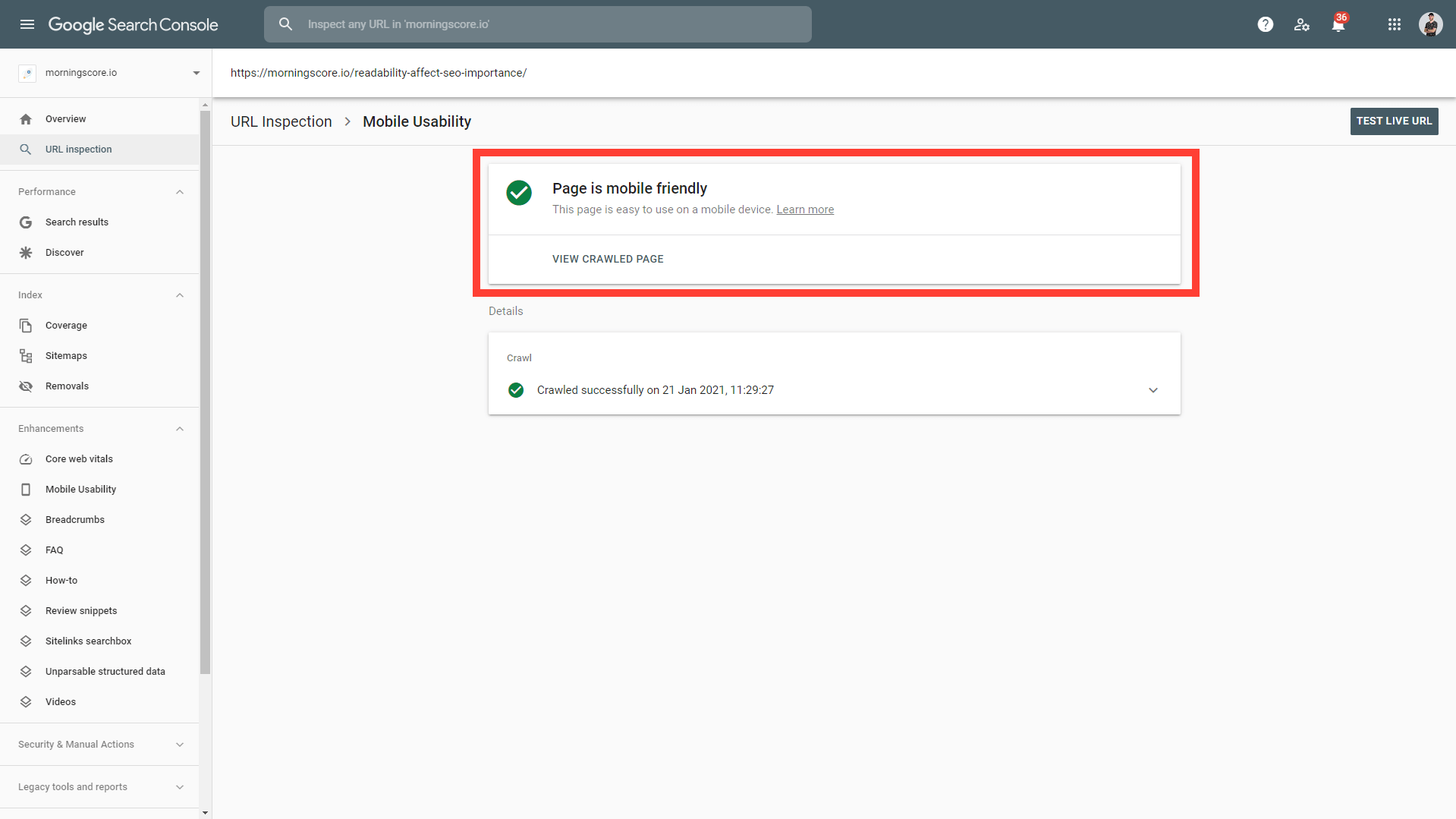Click VIEW CRAWLED PAGE
The height and width of the screenshot is (819, 1456).
click(608, 259)
